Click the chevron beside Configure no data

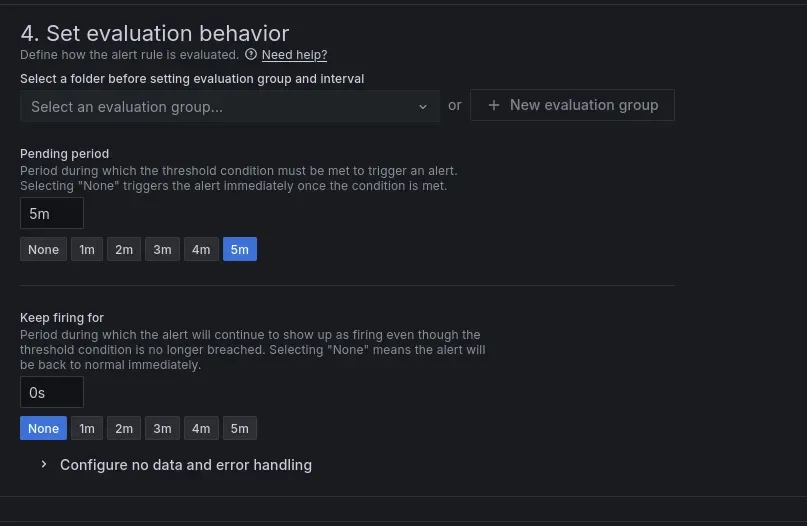tap(44, 464)
